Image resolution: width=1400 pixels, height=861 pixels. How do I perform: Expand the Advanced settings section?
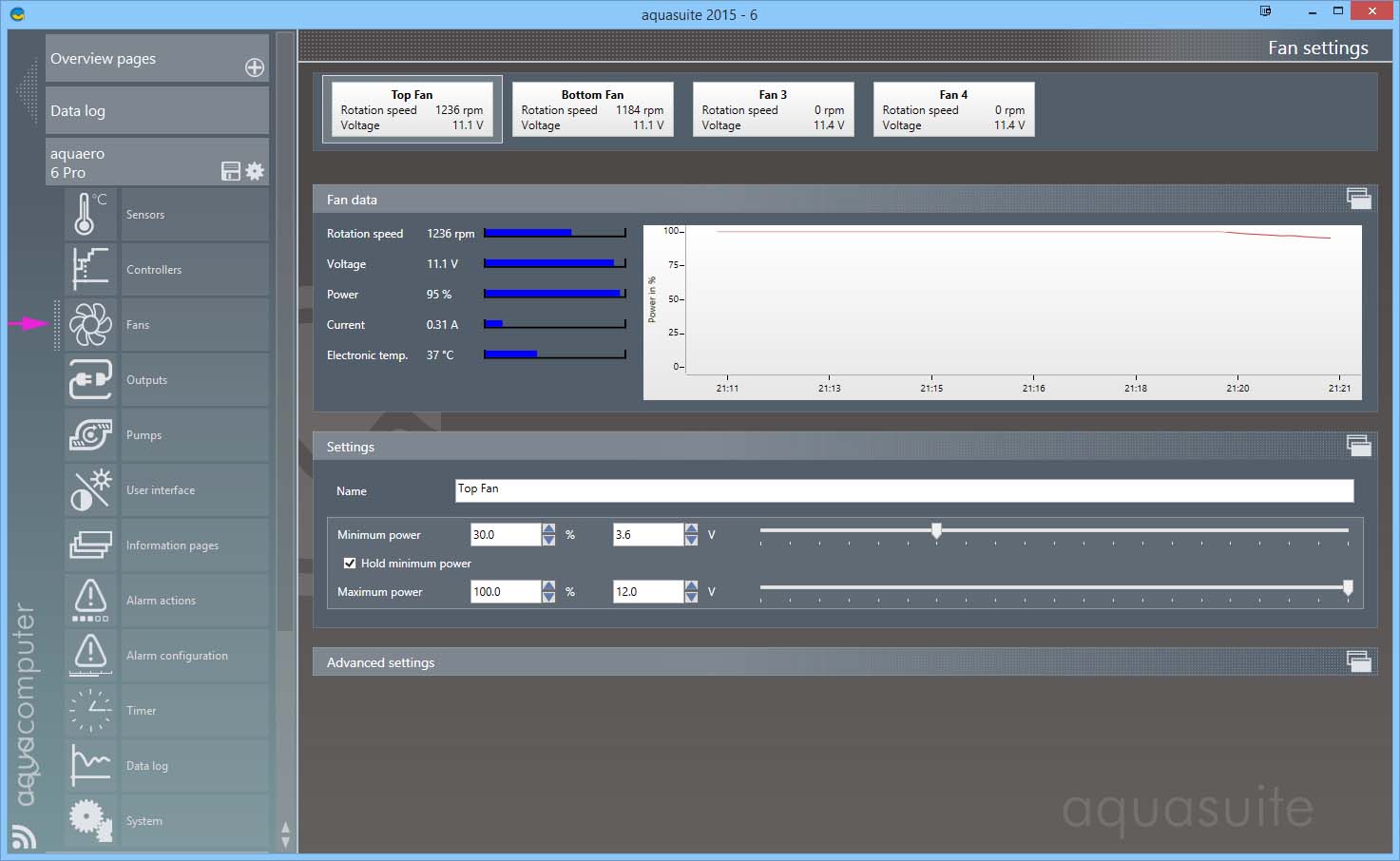[1358, 662]
